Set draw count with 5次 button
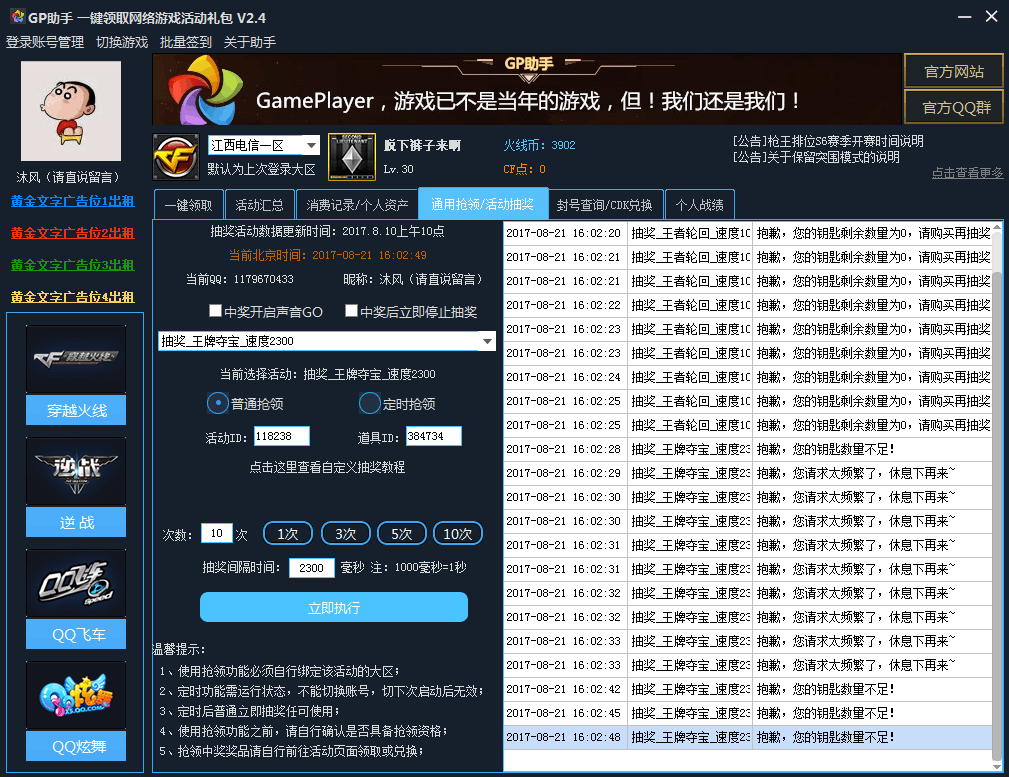The width and height of the screenshot is (1009, 777). [x=402, y=534]
